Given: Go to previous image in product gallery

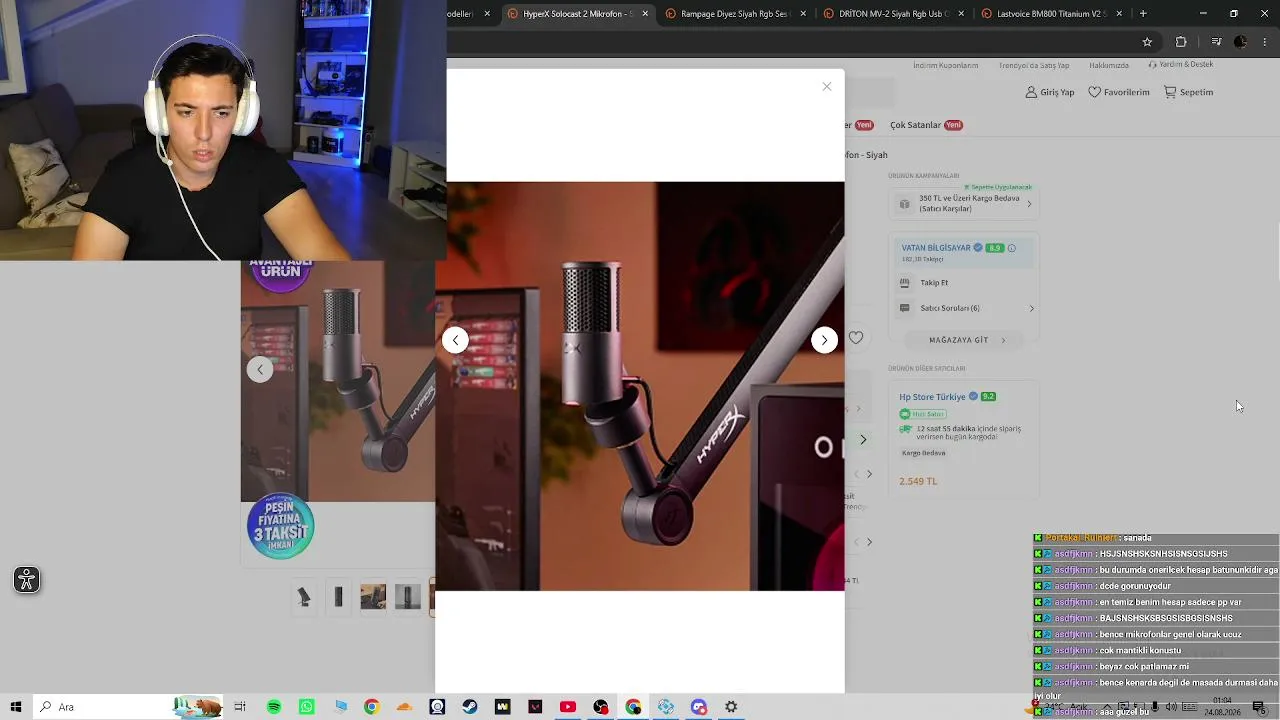Looking at the screenshot, I should tap(260, 369).
